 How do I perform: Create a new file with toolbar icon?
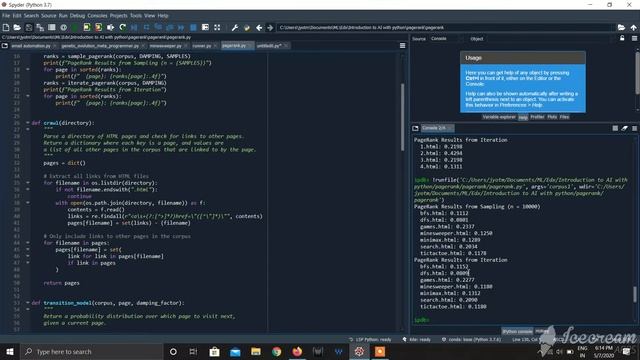coord(6,27)
